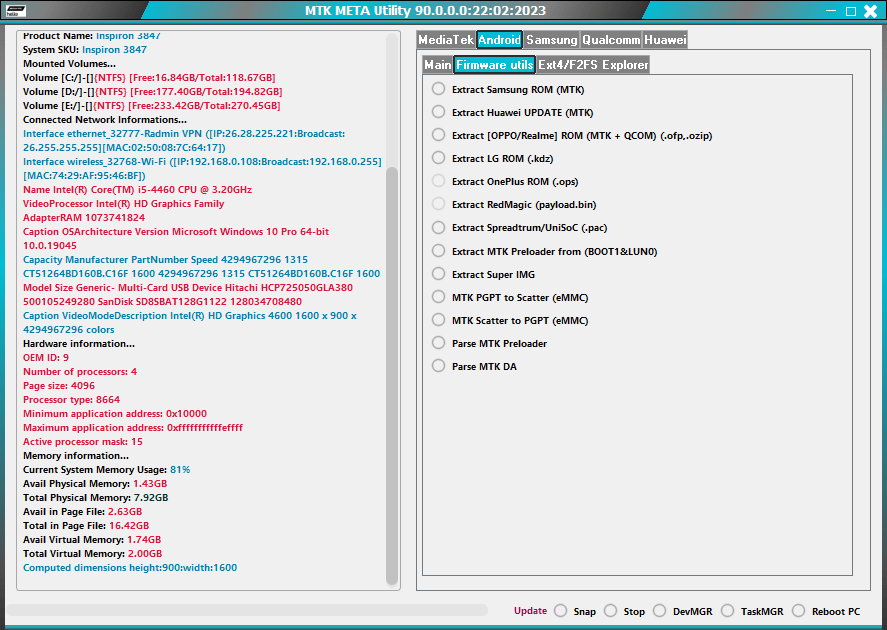Select Parse MTK Preloader option
The height and width of the screenshot is (630, 887).
(x=437, y=342)
